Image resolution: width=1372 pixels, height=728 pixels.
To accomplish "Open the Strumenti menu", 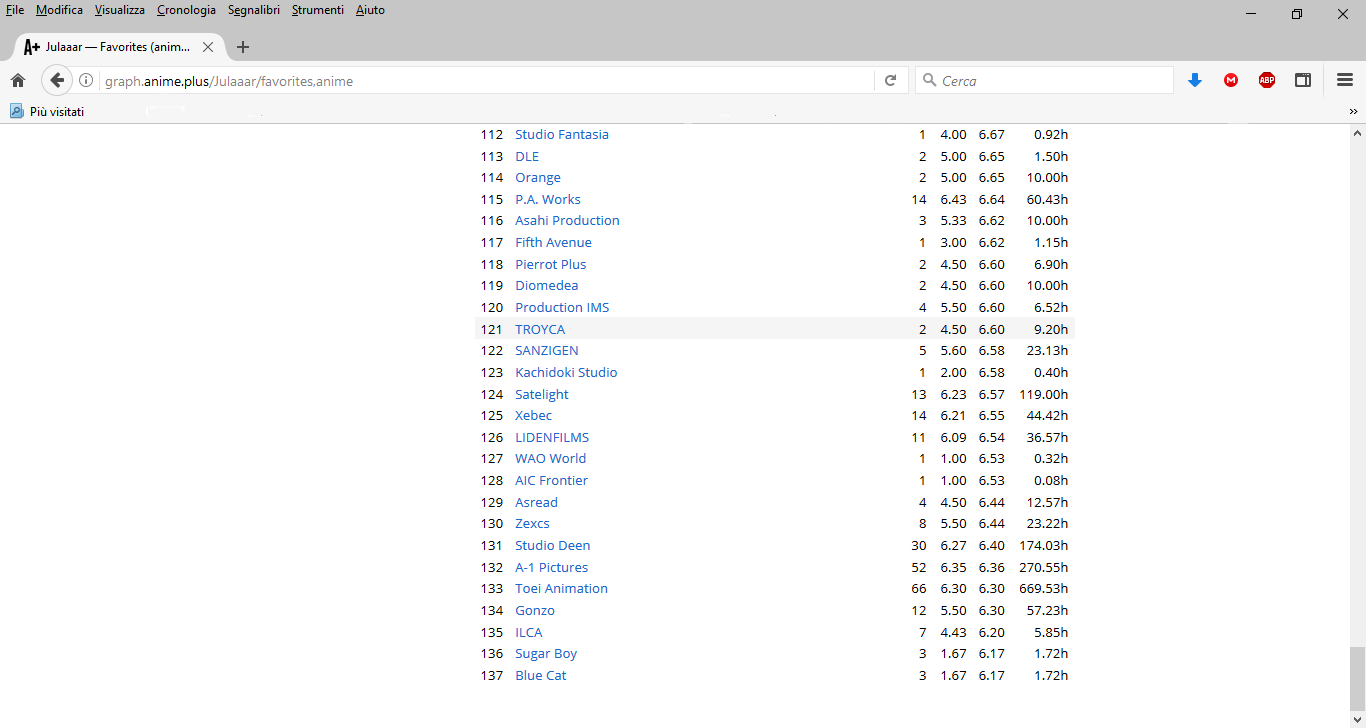I will 317,10.
